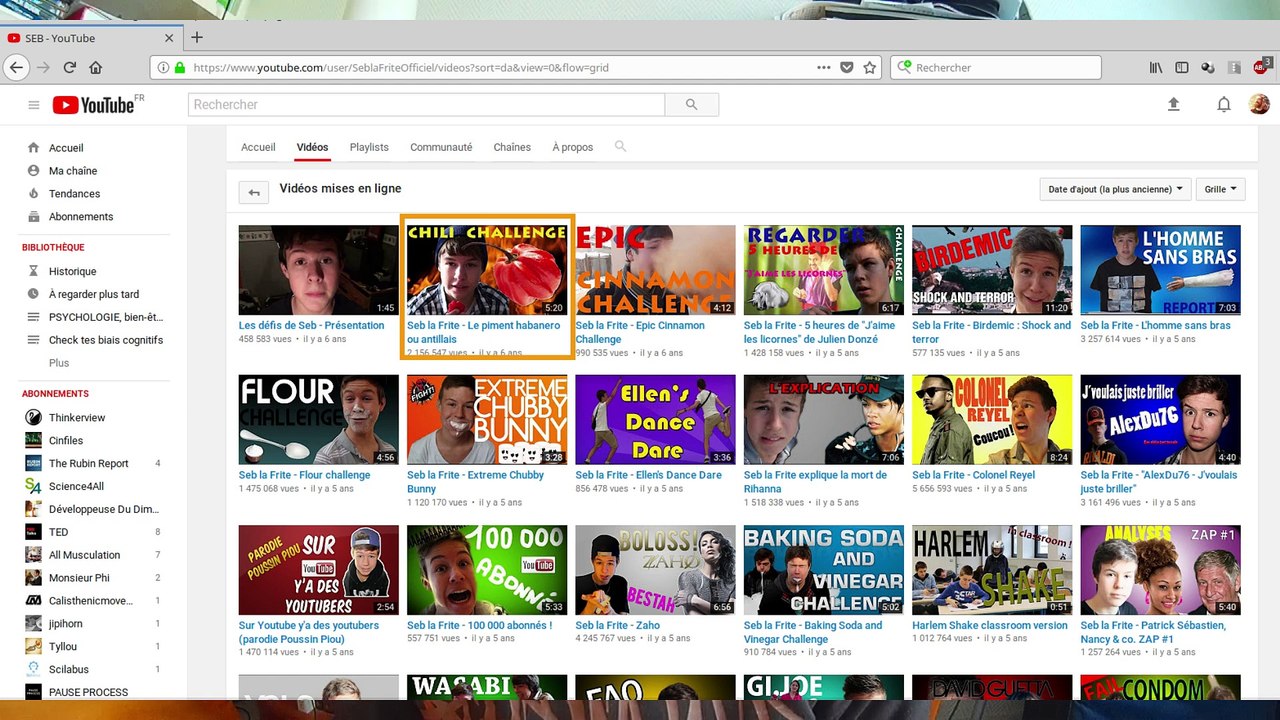
Task: Click the upload video icon
Action: click(x=1174, y=104)
